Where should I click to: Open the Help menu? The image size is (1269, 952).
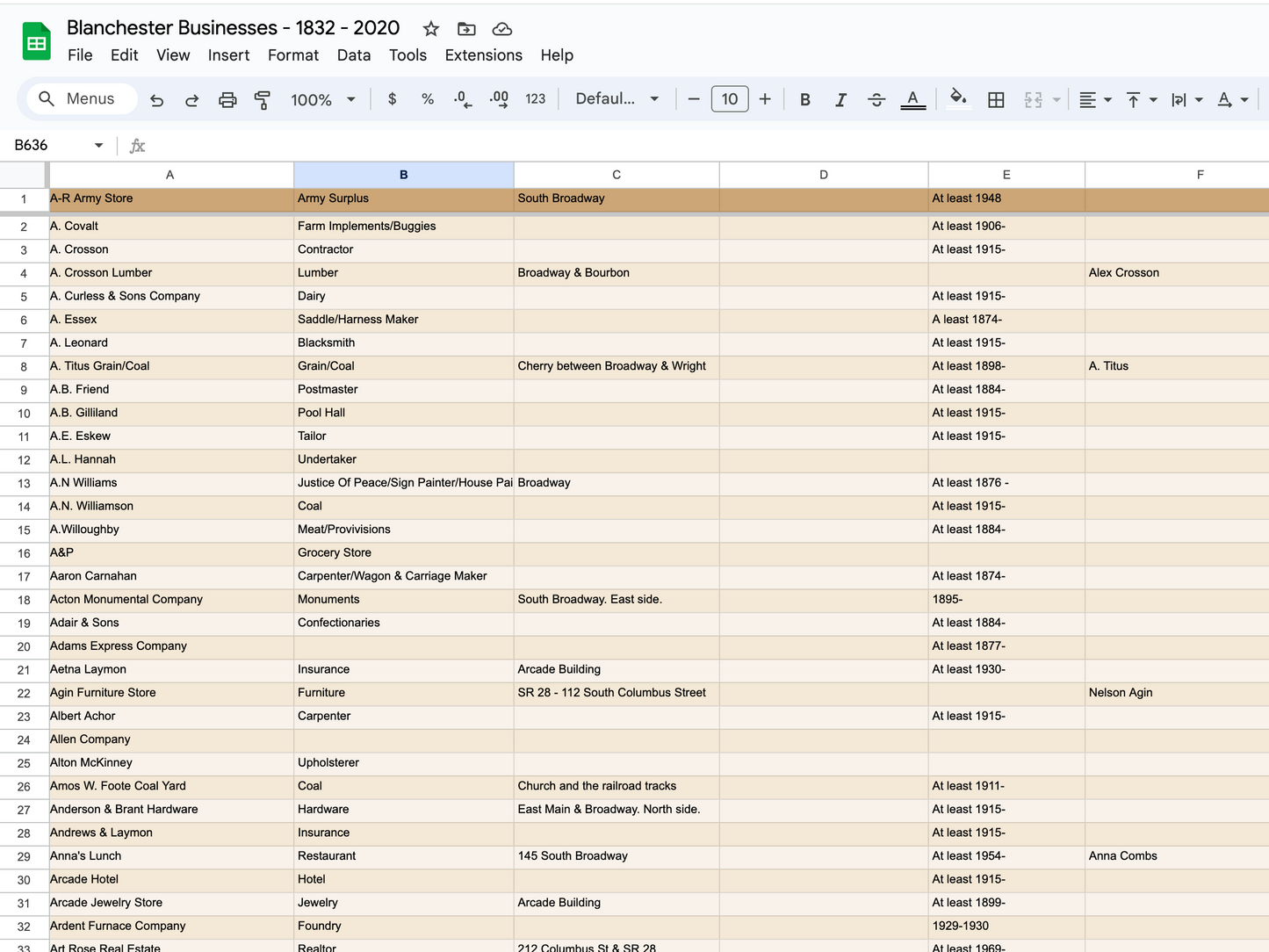point(557,55)
